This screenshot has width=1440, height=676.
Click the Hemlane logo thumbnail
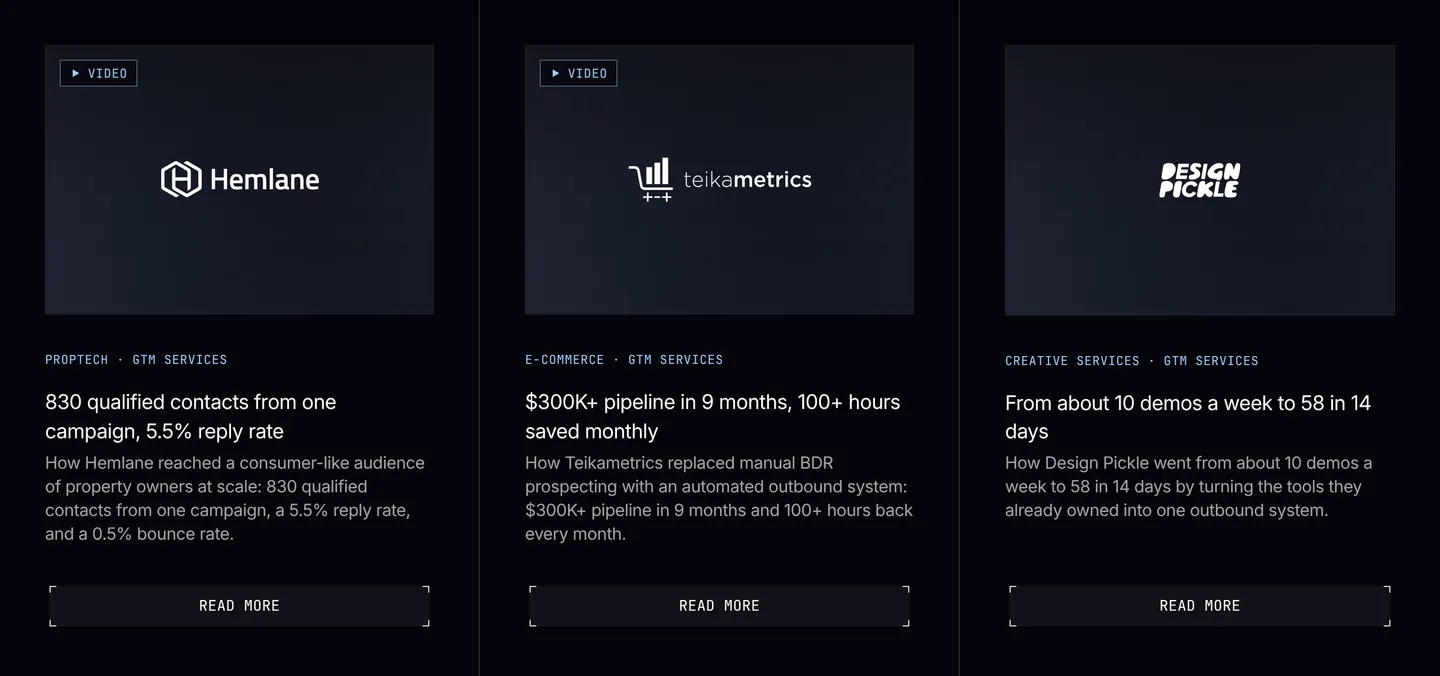click(239, 180)
